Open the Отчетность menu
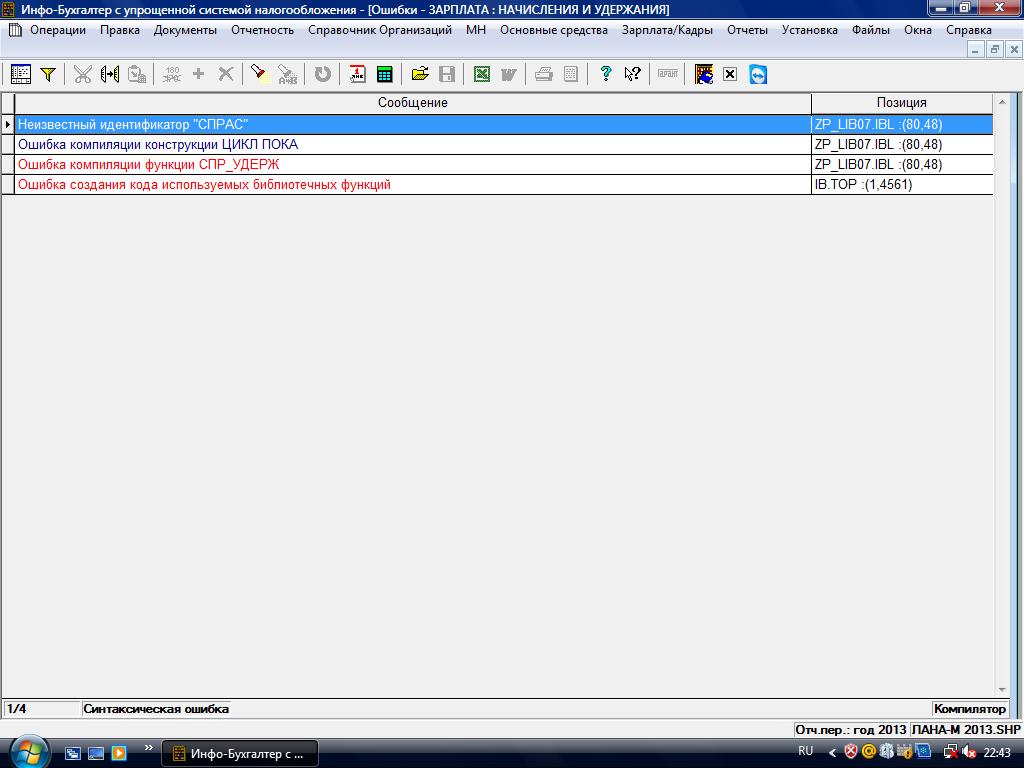 (262, 30)
